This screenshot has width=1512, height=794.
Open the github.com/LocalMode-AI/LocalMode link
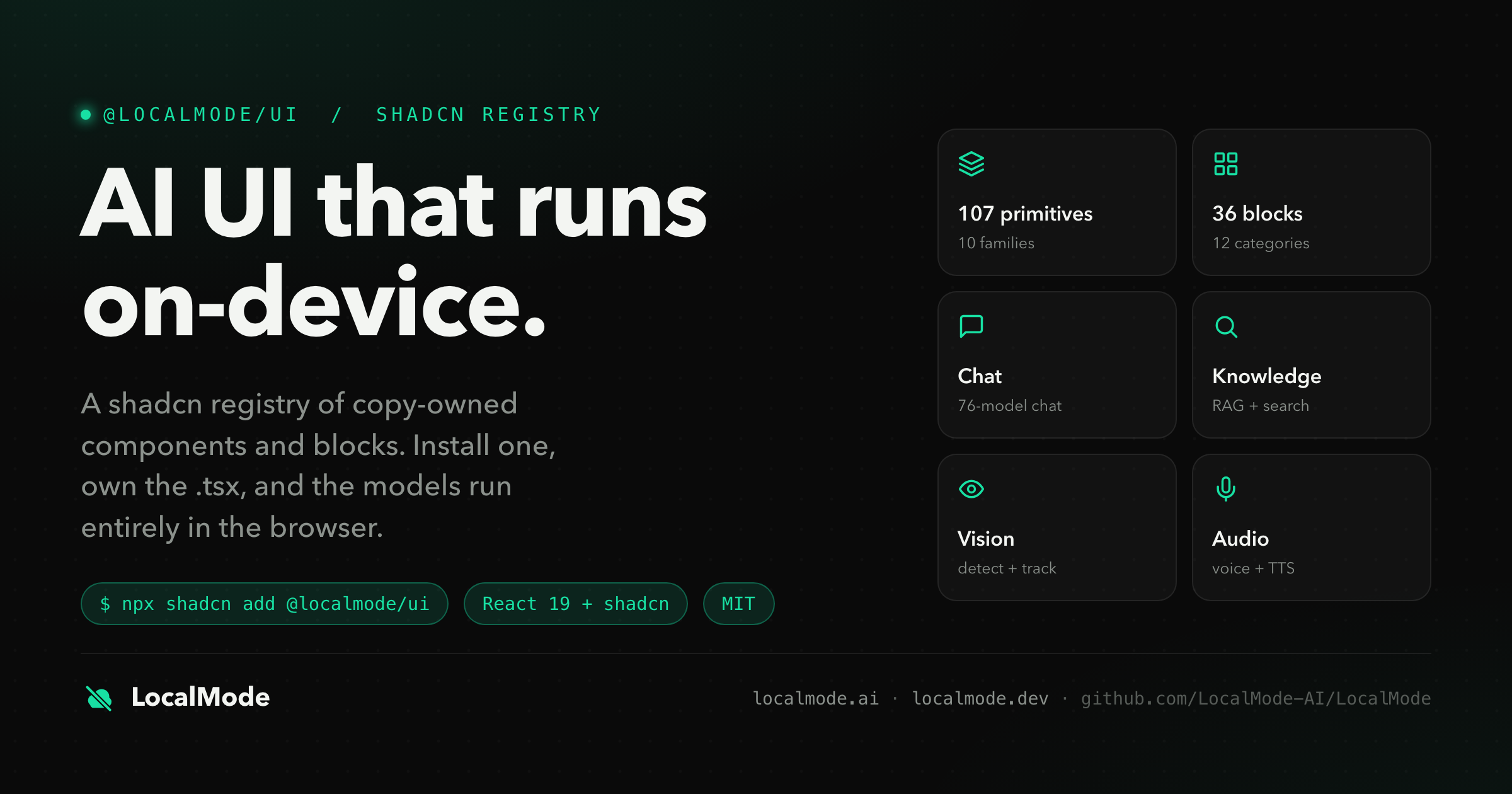[x=1256, y=698]
